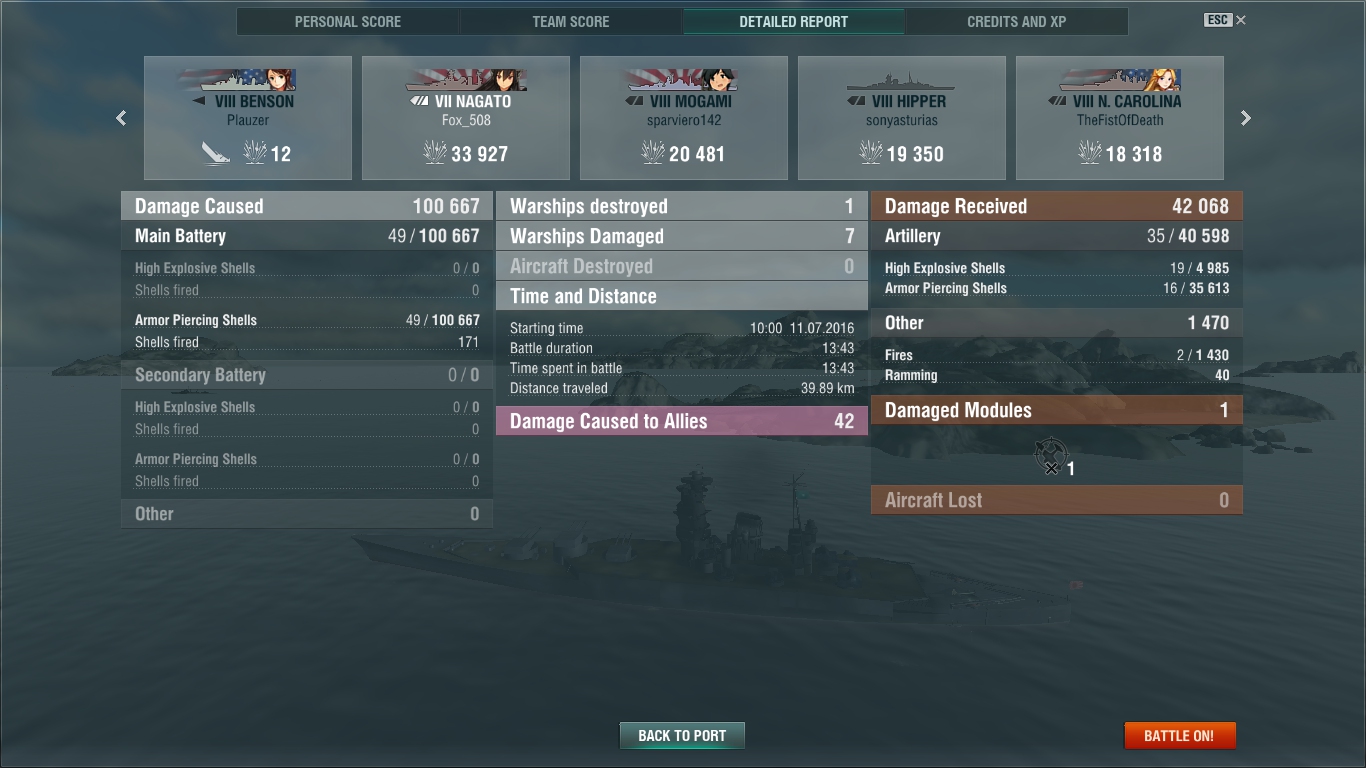The width and height of the screenshot is (1366, 768).
Task: Click the damage burst icon on Nagato card
Action: pos(435,153)
